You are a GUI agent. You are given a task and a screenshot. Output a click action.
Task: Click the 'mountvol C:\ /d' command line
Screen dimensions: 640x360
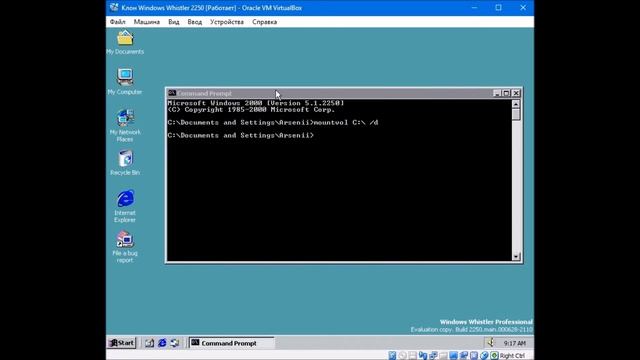(273, 122)
